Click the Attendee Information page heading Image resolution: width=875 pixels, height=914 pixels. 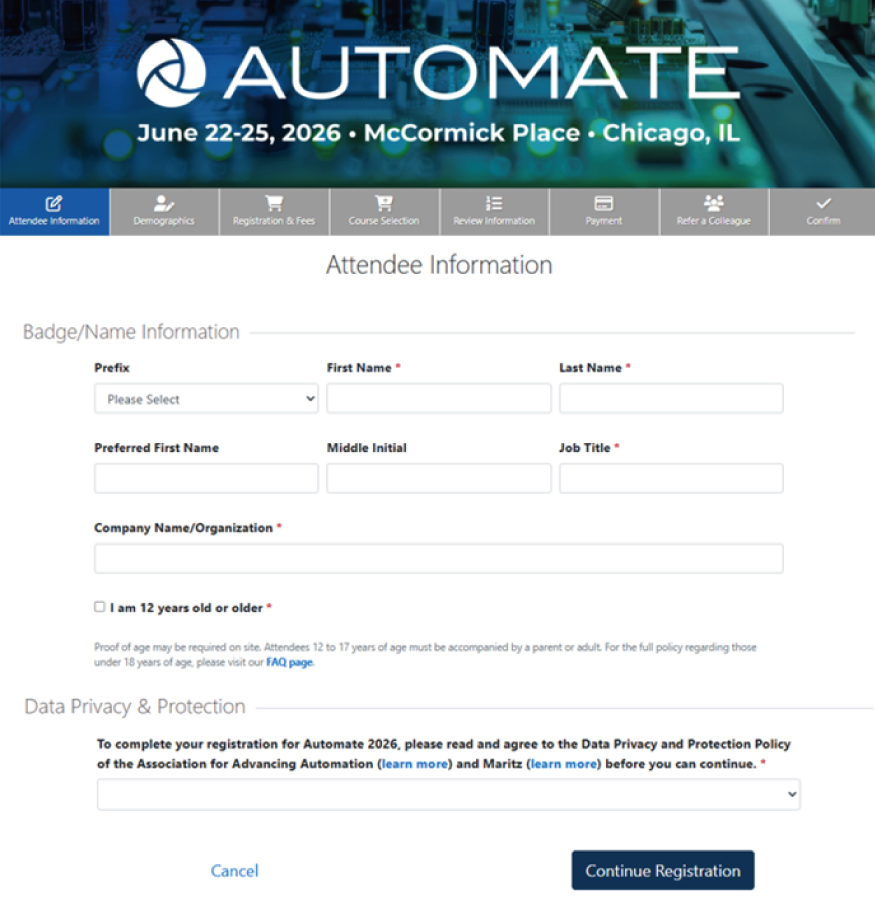[439, 265]
